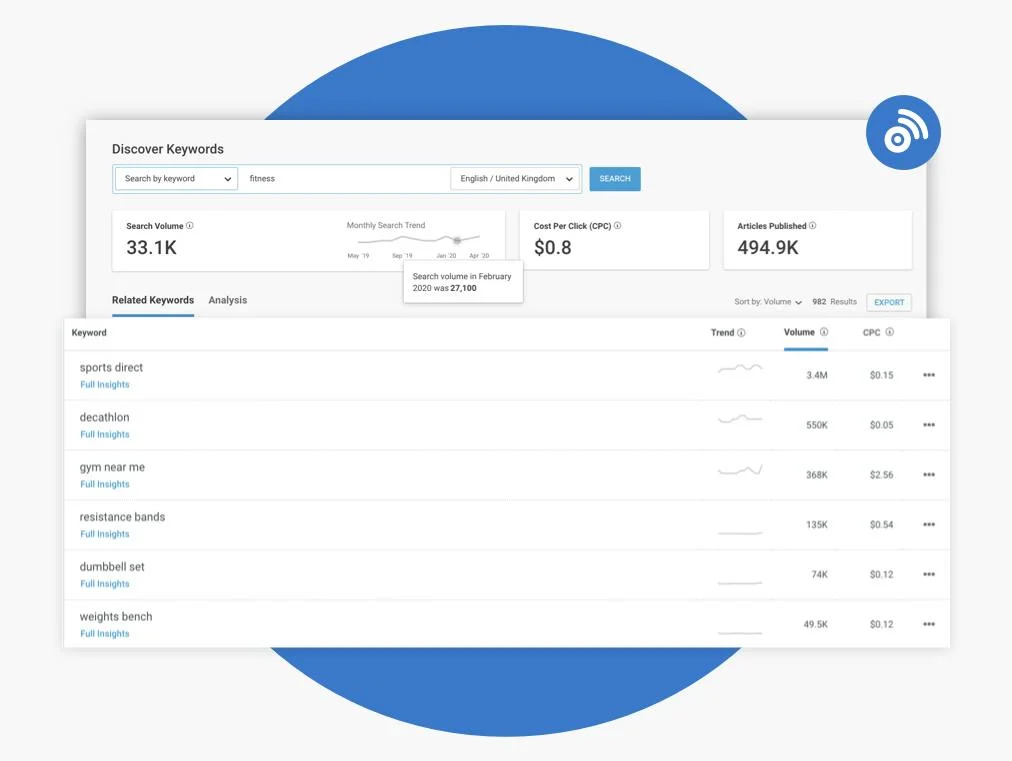Open Full Insights for decathlon
The width and height of the screenshot is (1012, 761).
point(105,434)
